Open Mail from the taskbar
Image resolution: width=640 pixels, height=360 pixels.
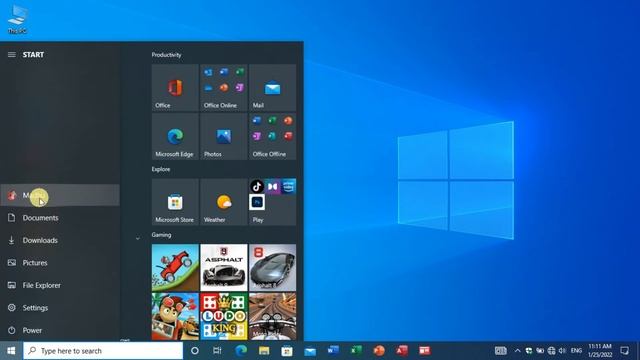coord(310,351)
